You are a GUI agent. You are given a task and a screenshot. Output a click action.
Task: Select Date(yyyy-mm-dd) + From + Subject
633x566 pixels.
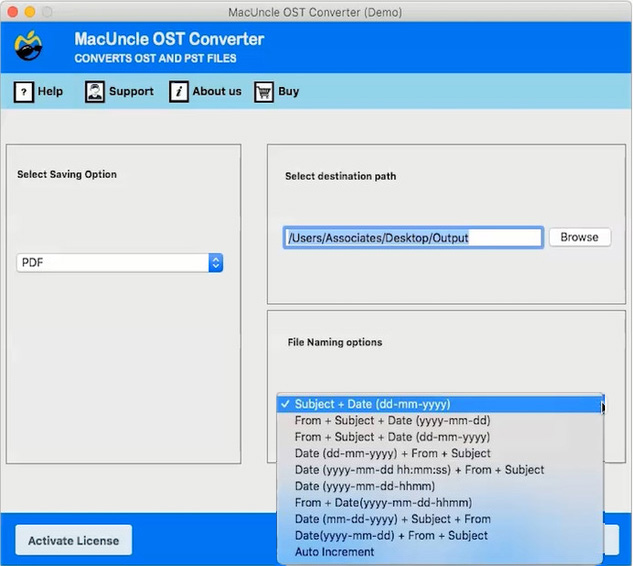pos(440,535)
